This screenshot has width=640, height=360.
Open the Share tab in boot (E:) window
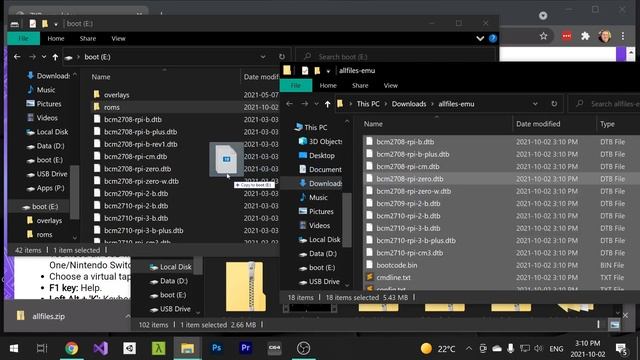coord(88,38)
